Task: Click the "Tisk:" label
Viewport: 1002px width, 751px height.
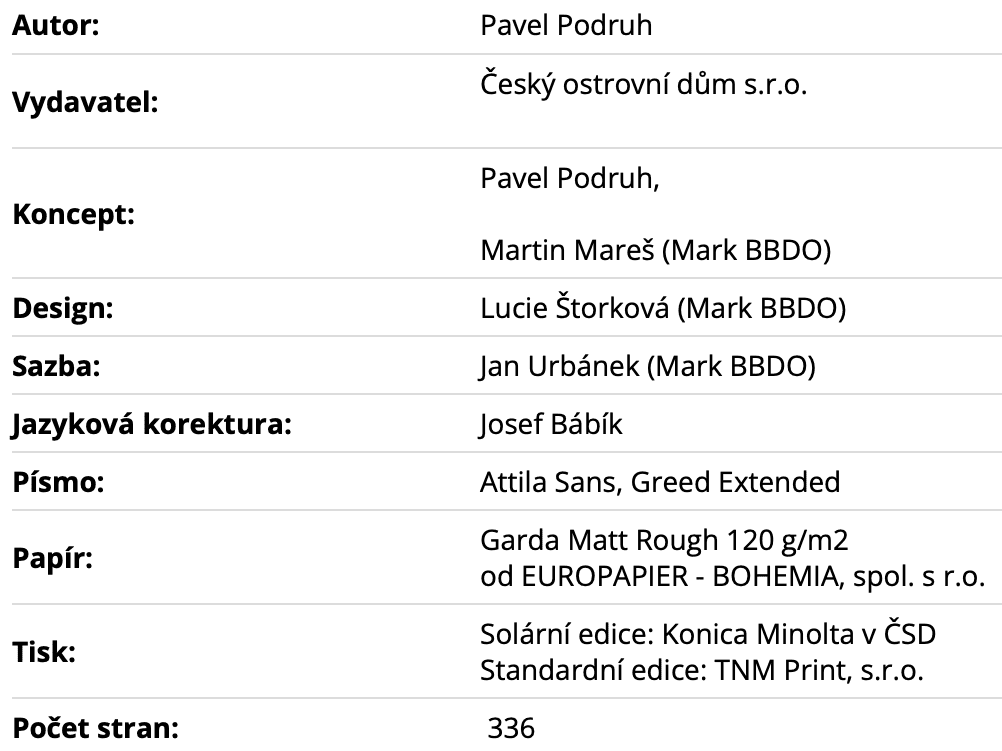Action: [43, 652]
